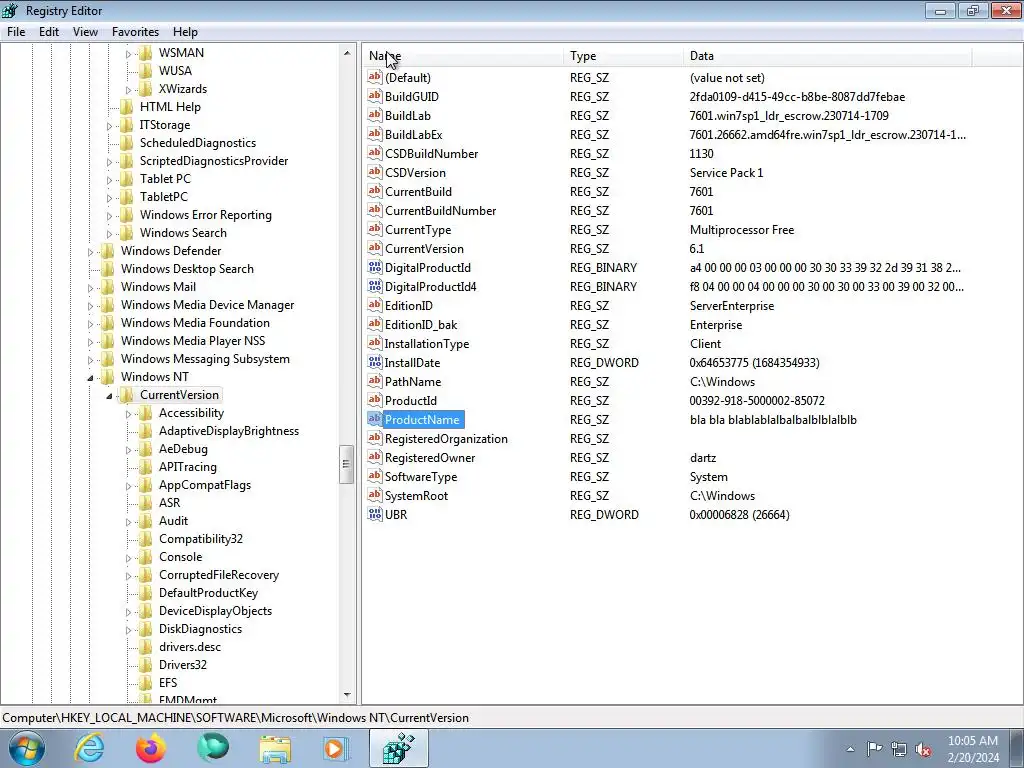This screenshot has width=1024, height=768.
Task: Click the network tray icon
Action: [899, 749]
